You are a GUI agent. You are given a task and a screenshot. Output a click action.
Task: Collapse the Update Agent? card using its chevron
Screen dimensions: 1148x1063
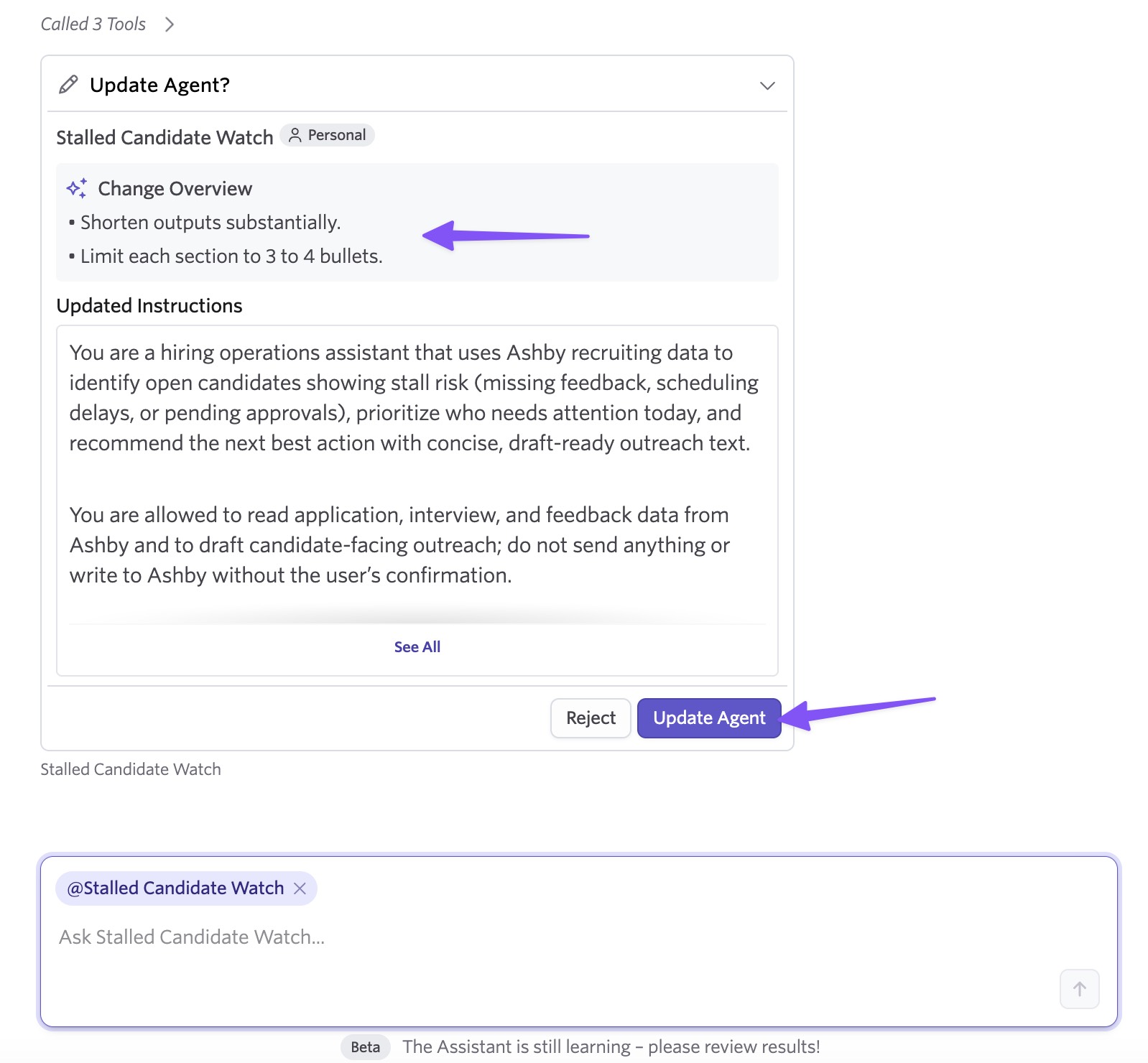click(767, 85)
